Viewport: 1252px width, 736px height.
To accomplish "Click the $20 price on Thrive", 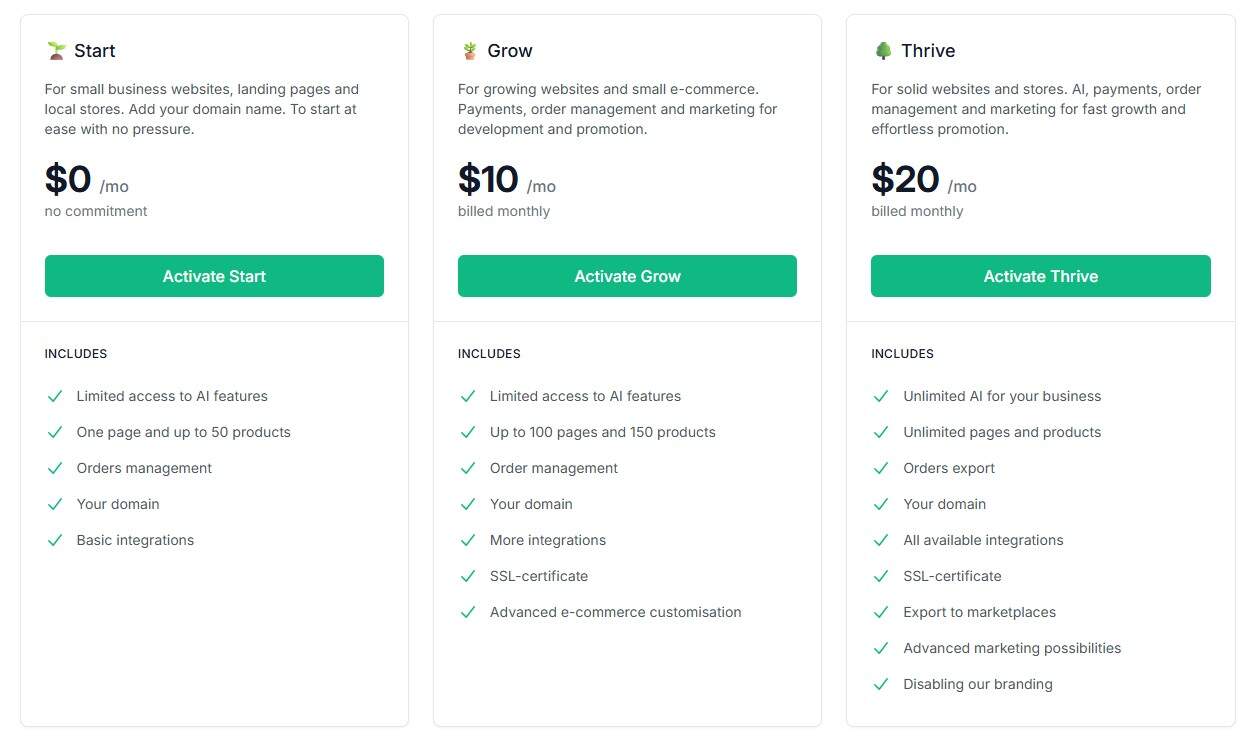I will pos(904,180).
